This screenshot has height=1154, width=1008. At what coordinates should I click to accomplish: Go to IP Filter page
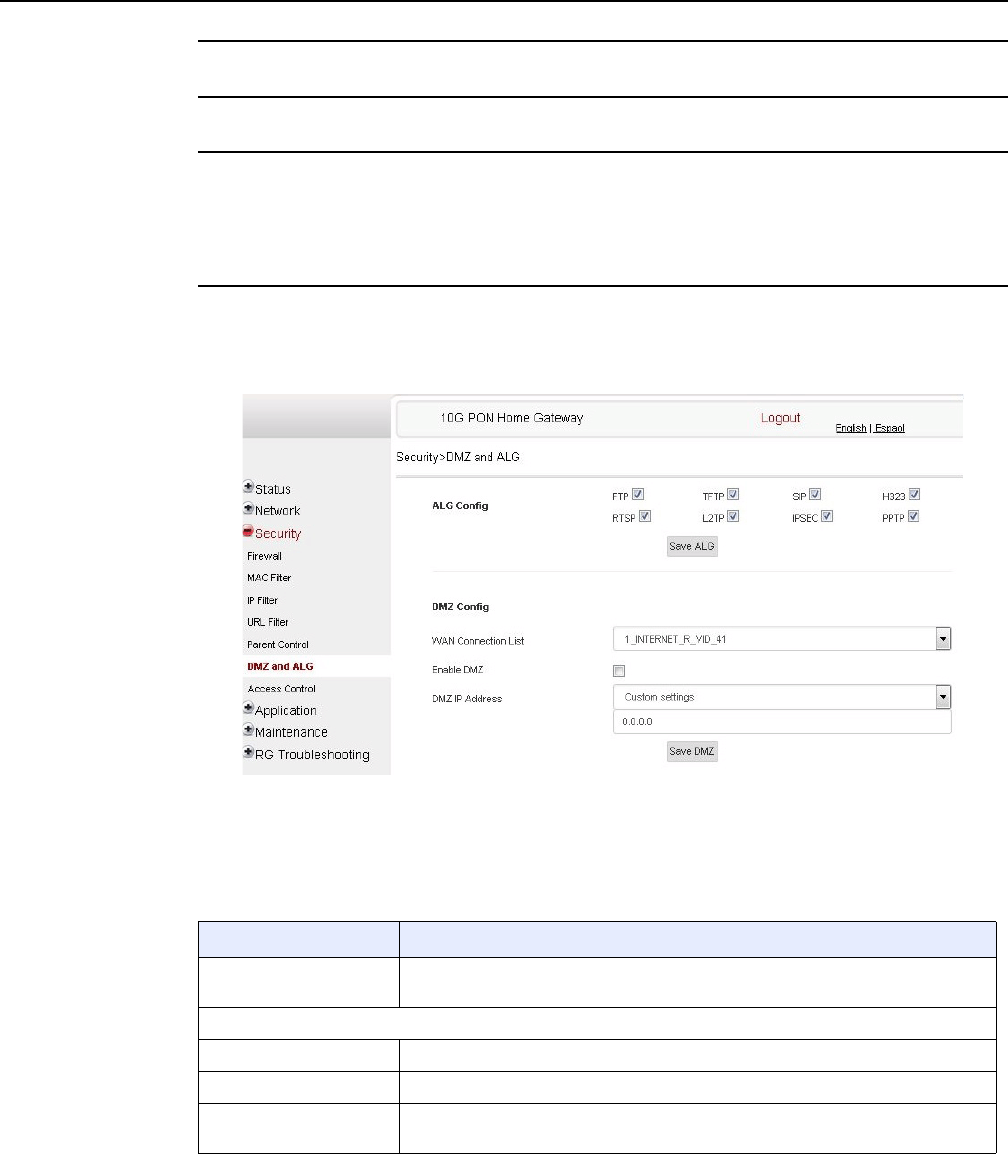click(x=262, y=601)
